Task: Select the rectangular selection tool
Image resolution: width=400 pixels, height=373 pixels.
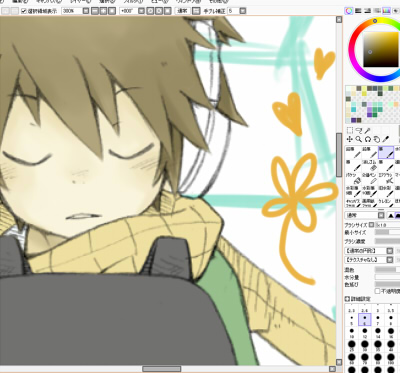Action: [x=350, y=130]
